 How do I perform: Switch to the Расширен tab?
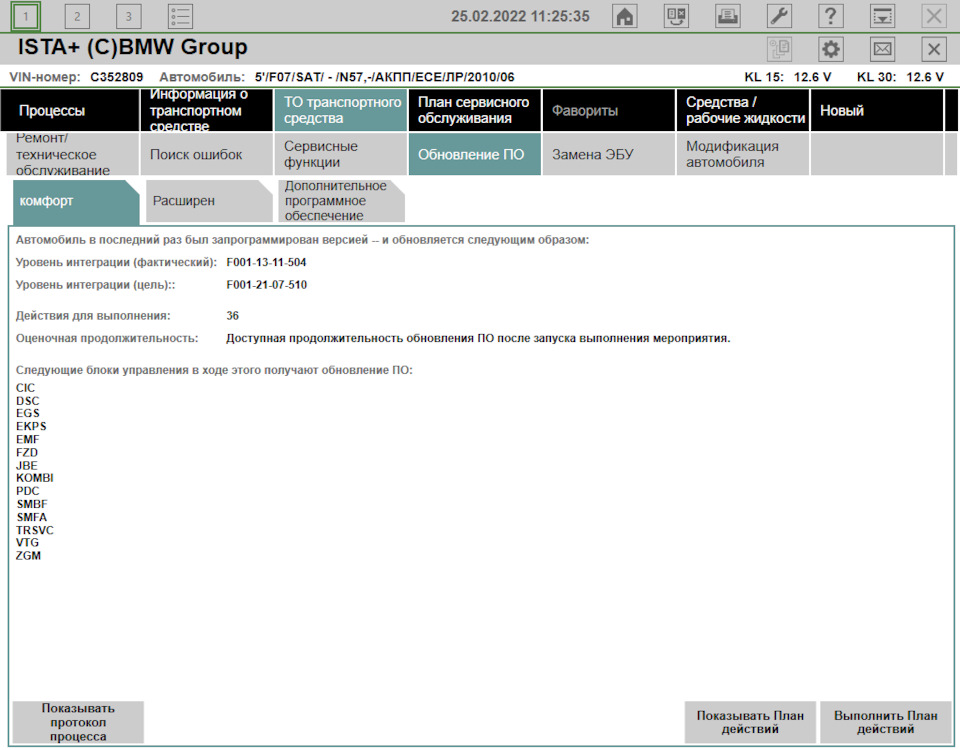209,201
